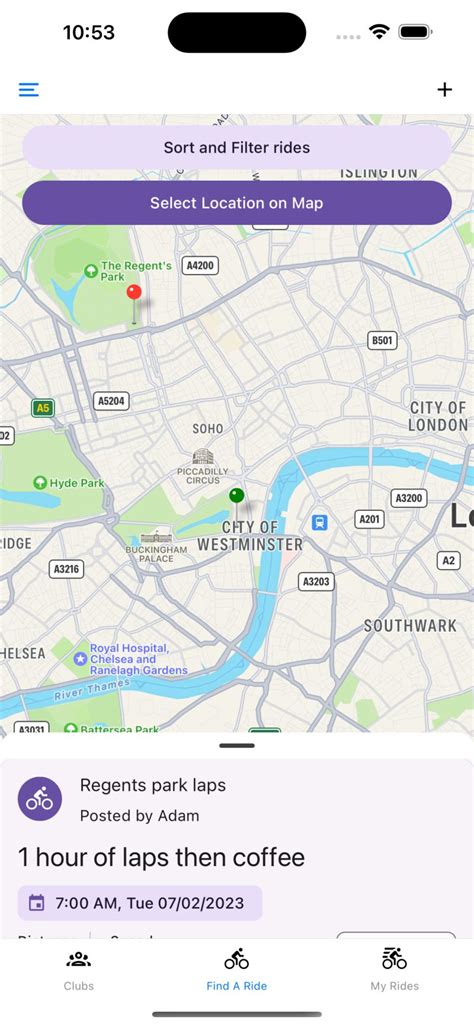Select the red map pin near Regent's Park
Screen dimensions: 474x1026
point(134,304)
